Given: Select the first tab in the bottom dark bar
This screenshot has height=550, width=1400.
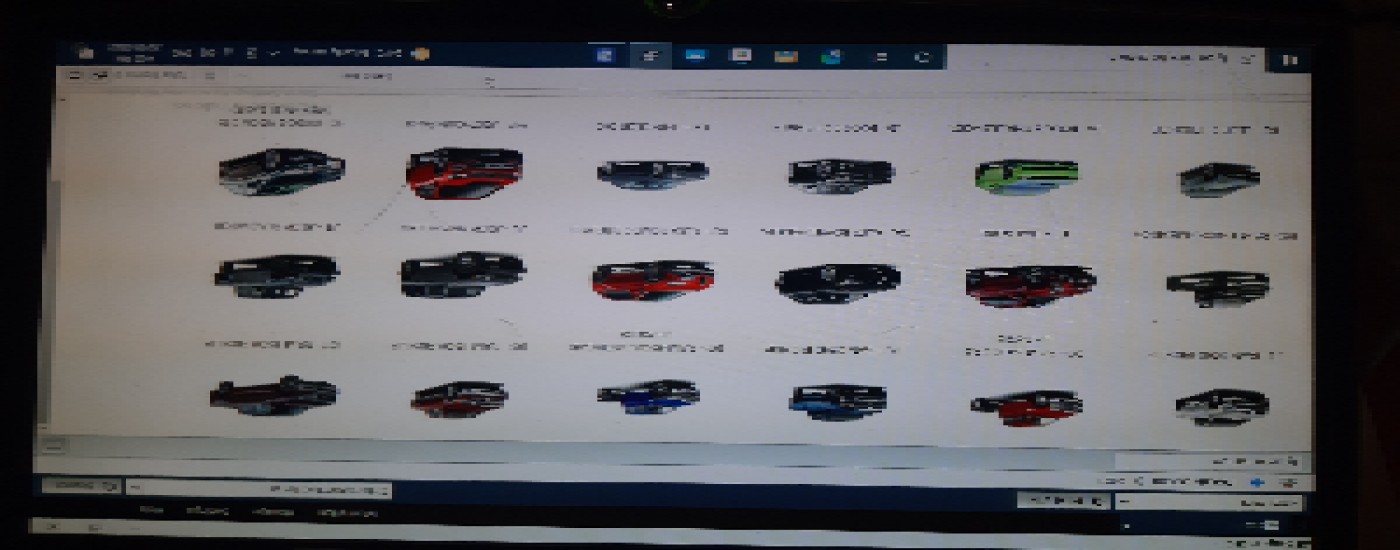Looking at the screenshot, I should pyautogui.click(x=152, y=512).
